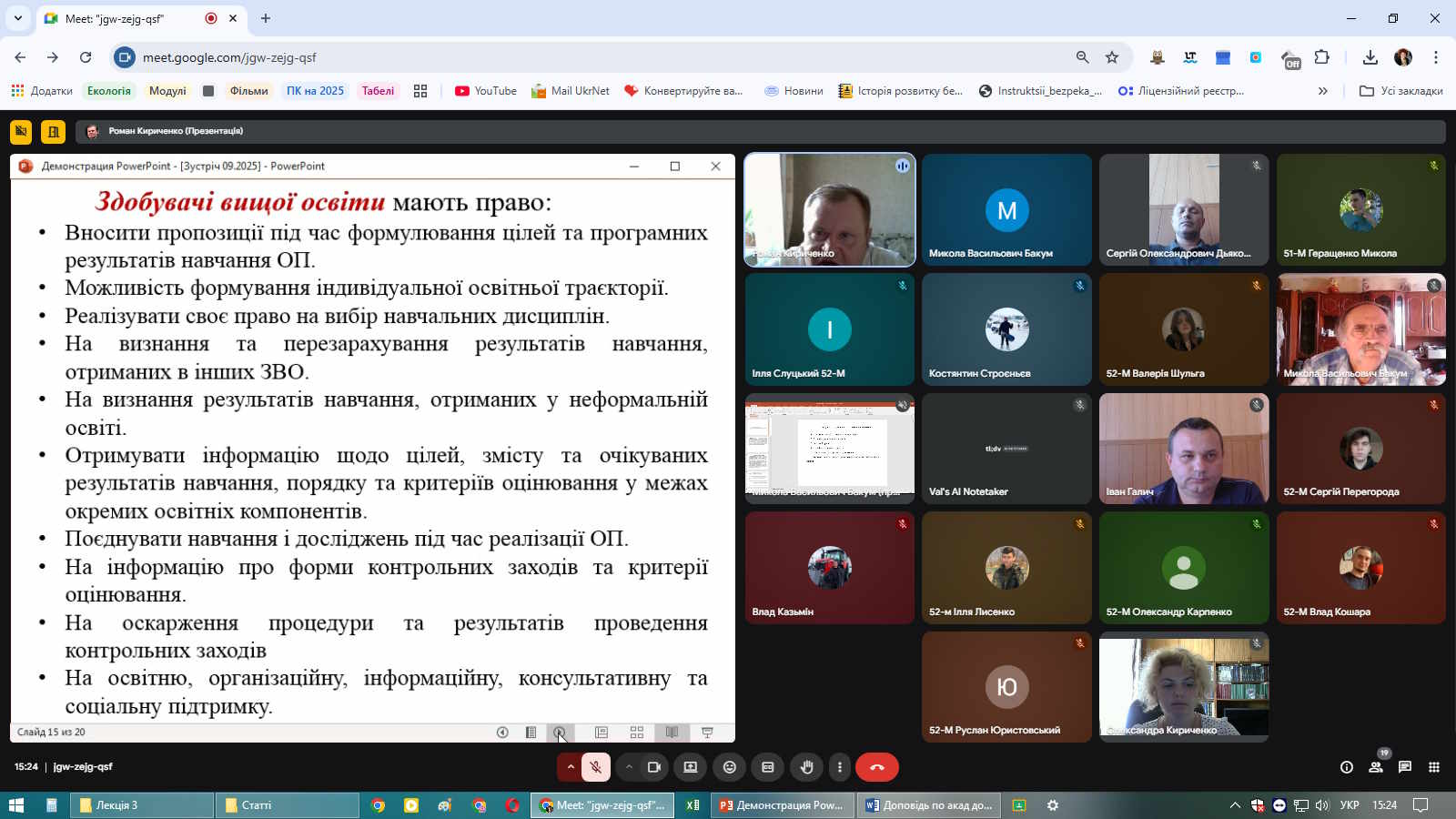Screen dimensions: 1456x819
Task: Turn on closed captions
Action: (767, 767)
